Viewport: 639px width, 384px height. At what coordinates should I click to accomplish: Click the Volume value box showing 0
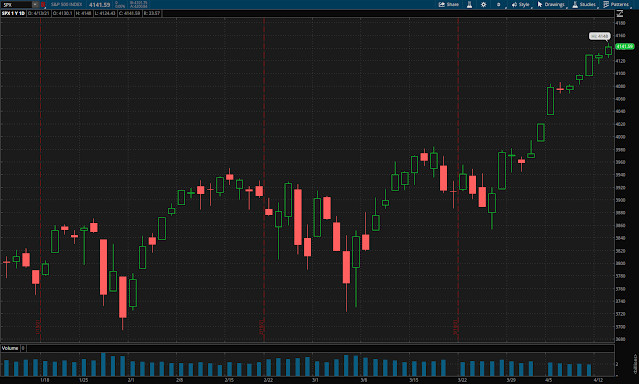click(x=23, y=348)
